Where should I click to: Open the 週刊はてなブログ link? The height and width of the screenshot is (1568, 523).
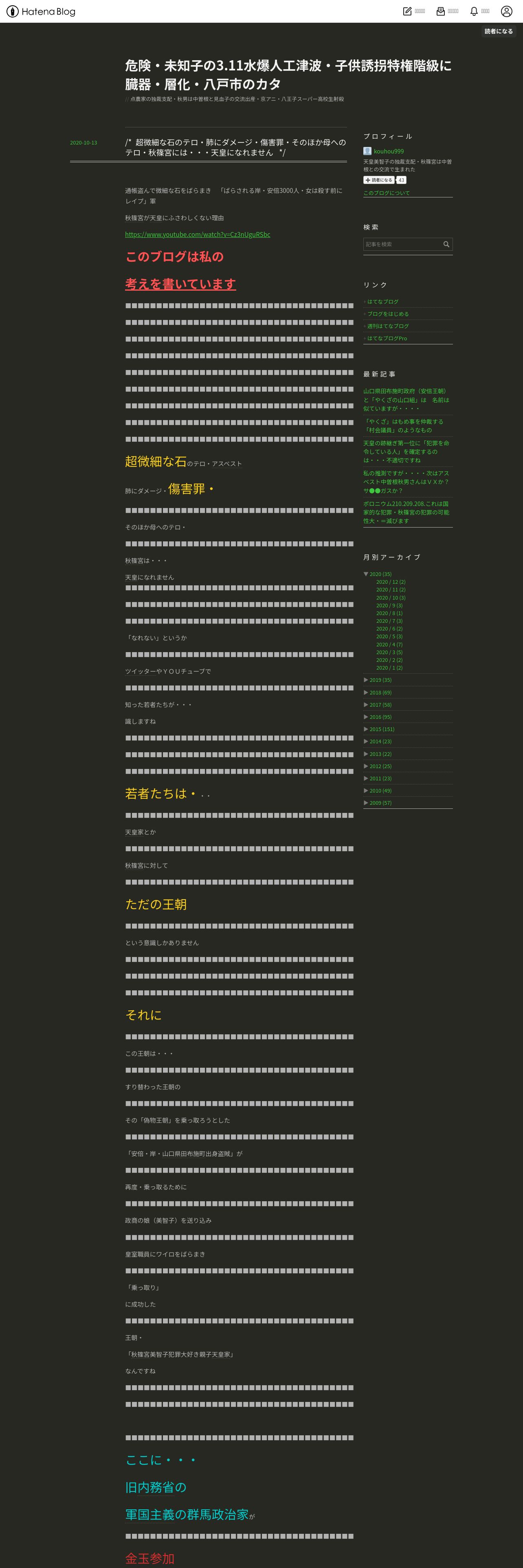(x=388, y=326)
